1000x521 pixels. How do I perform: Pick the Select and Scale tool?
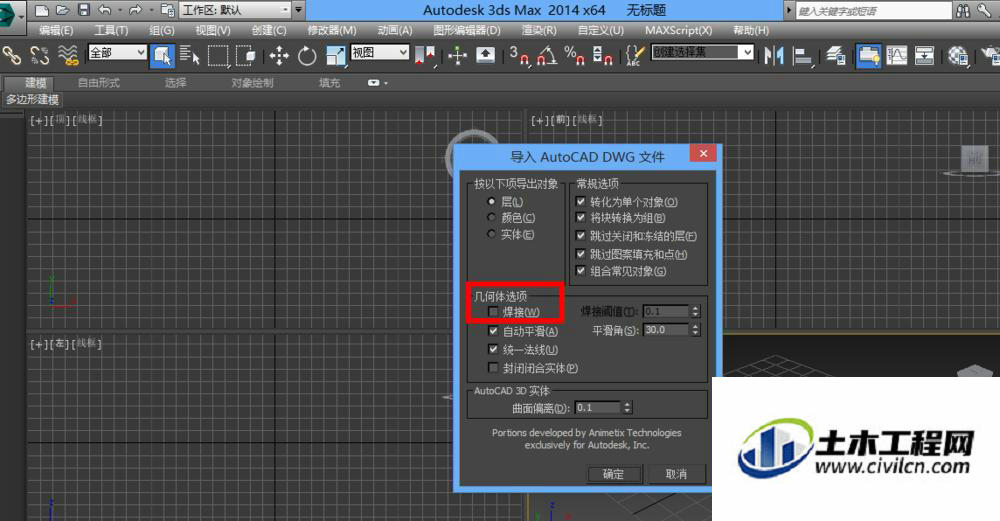tap(335, 56)
